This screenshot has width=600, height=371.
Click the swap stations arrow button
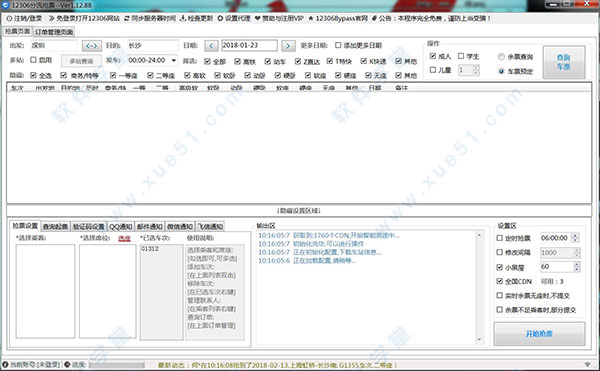click(92, 46)
